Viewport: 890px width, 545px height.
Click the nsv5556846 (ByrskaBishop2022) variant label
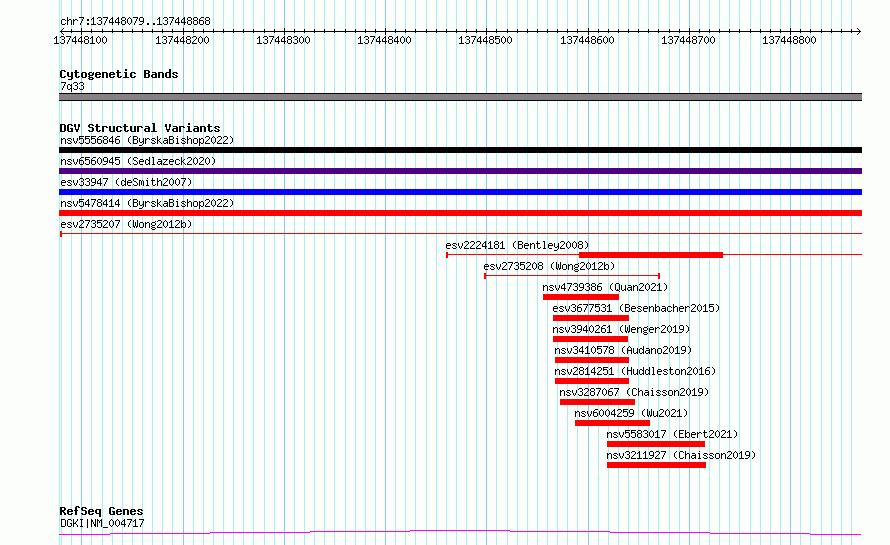(x=147, y=140)
